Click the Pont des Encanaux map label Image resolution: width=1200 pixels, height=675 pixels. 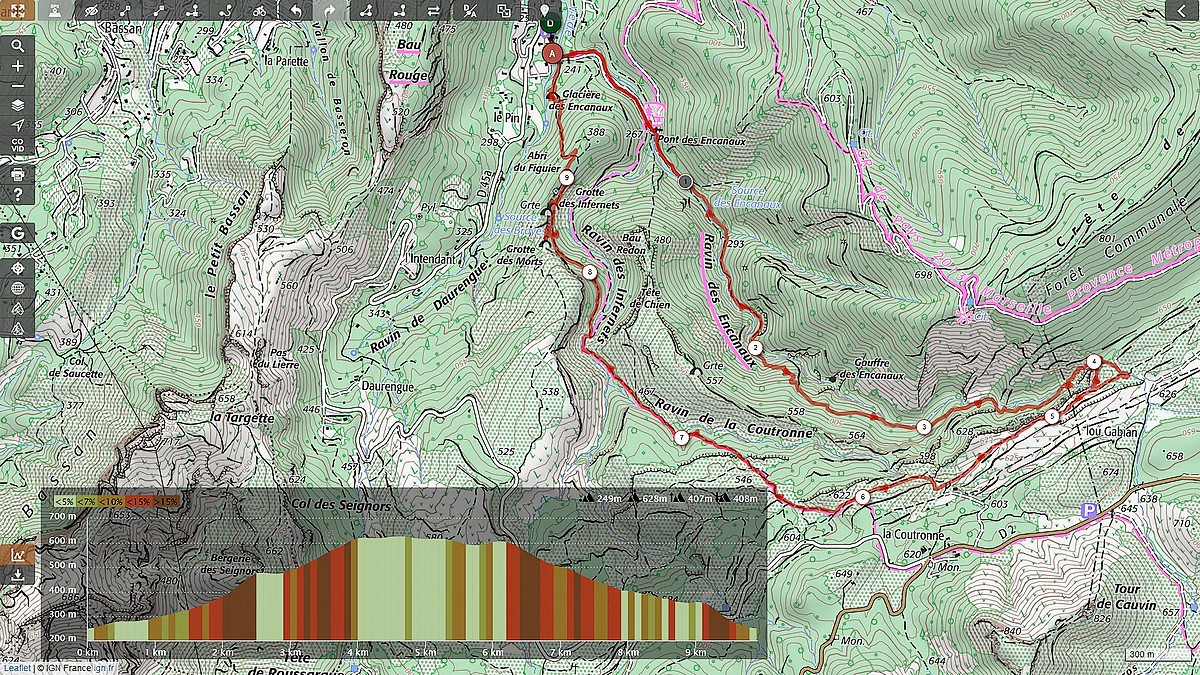click(704, 141)
